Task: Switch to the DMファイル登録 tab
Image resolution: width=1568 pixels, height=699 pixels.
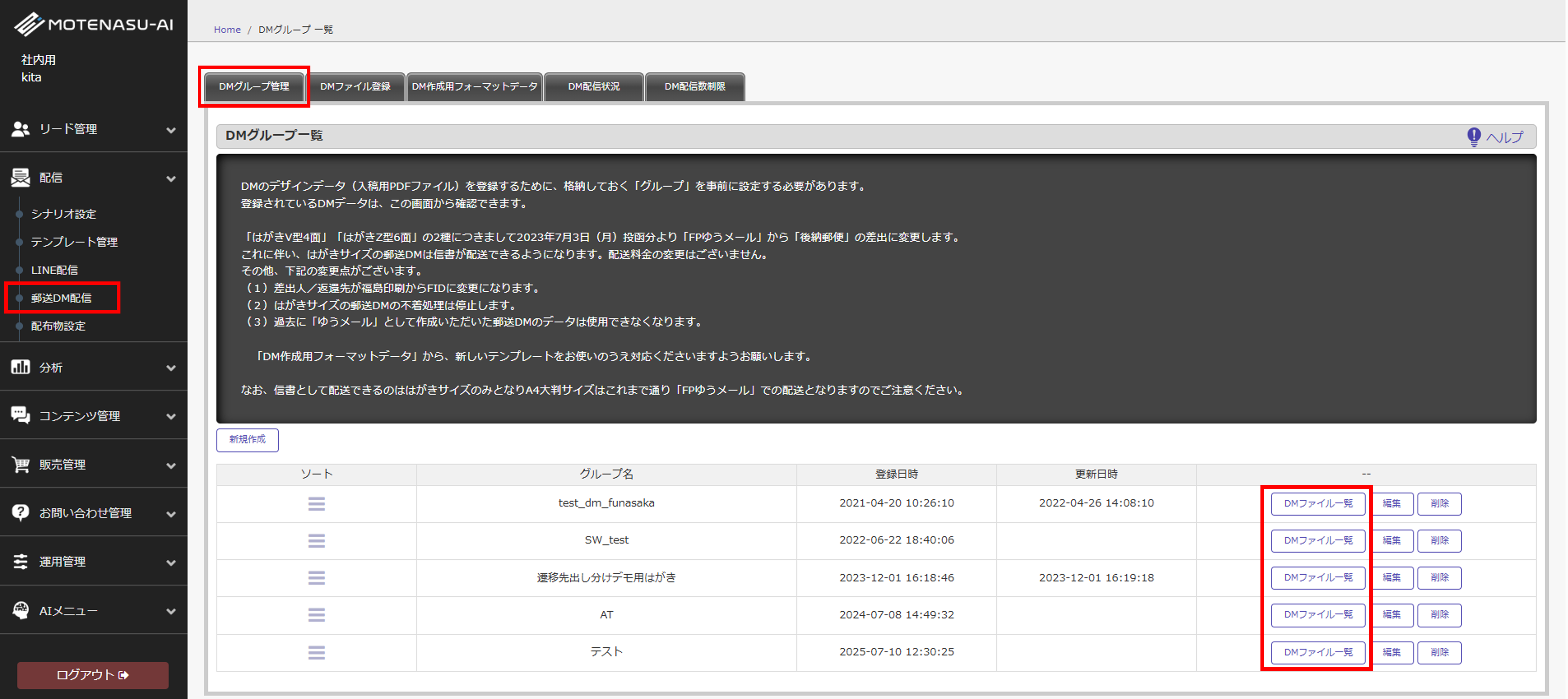Action: [x=355, y=86]
